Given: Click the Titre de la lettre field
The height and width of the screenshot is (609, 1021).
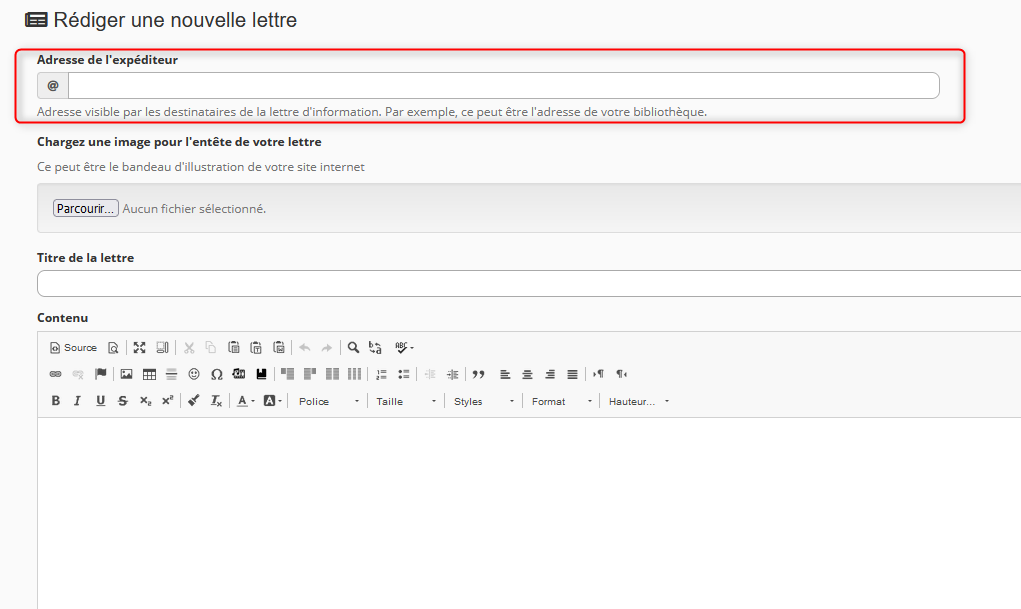Looking at the screenshot, I should [x=528, y=284].
